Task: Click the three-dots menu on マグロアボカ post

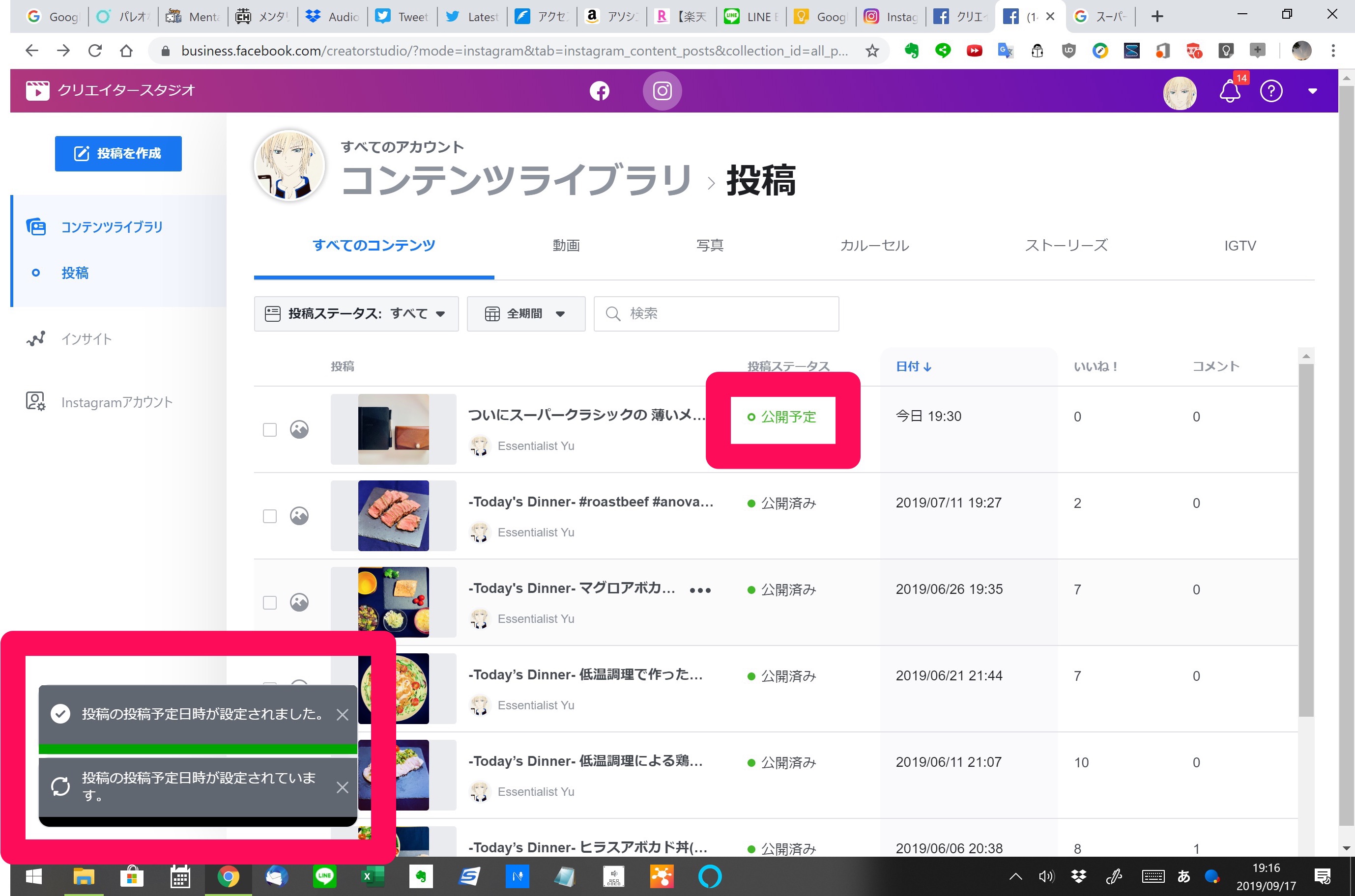Action: pyautogui.click(x=700, y=590)
